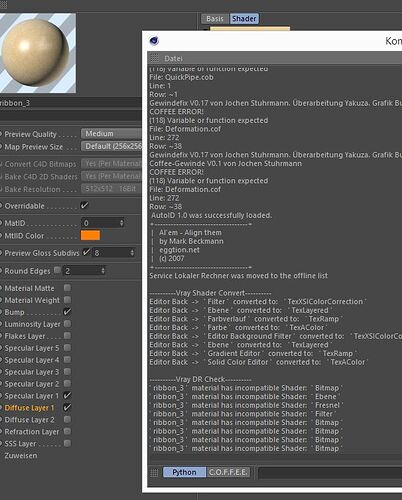The height and width of the screenshot is (500, 402).
Task: Enable the Refraction Layer checkbox
Action: pos(67,431)
